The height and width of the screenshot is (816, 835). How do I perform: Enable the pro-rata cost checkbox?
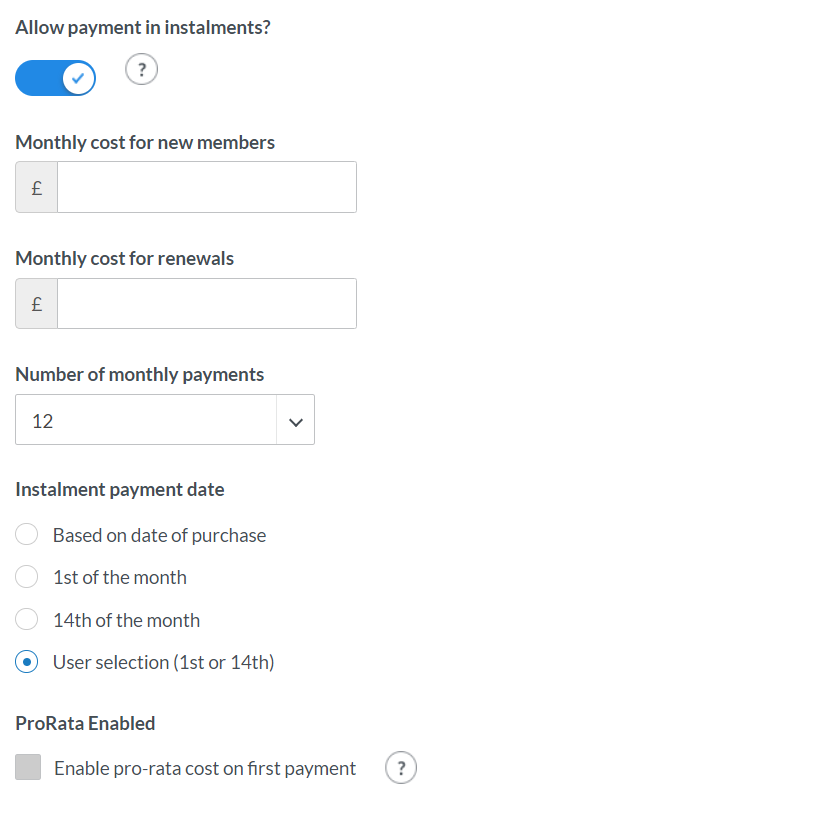tap(28, 768)
